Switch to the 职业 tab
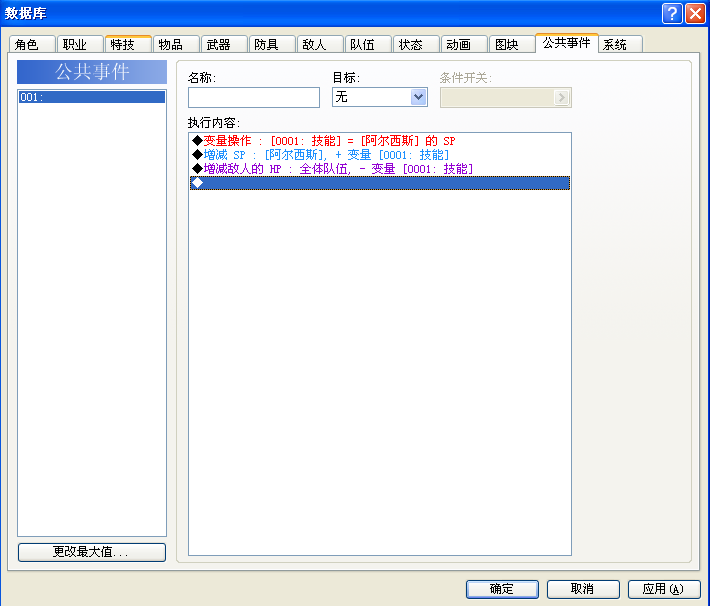The height and width of the screenshot is (606, 710). [80, 44]
